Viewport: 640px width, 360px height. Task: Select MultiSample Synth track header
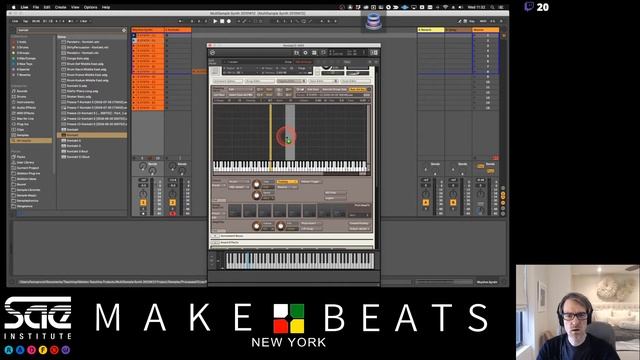click(148, 30)
